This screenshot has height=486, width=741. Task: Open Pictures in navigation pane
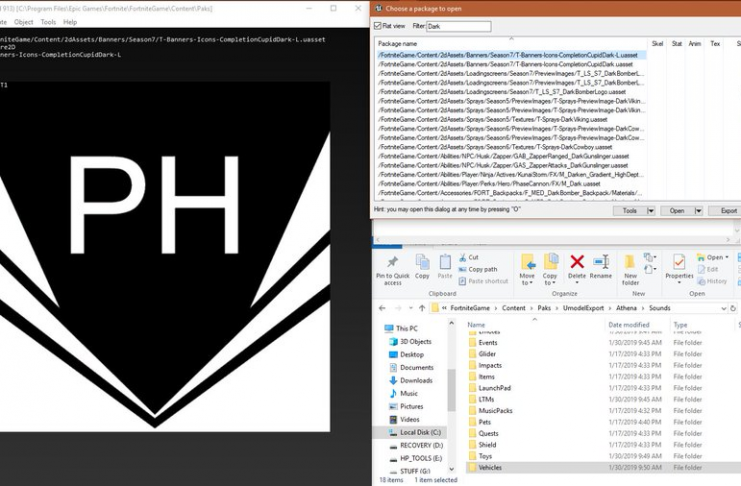[406, 406]
